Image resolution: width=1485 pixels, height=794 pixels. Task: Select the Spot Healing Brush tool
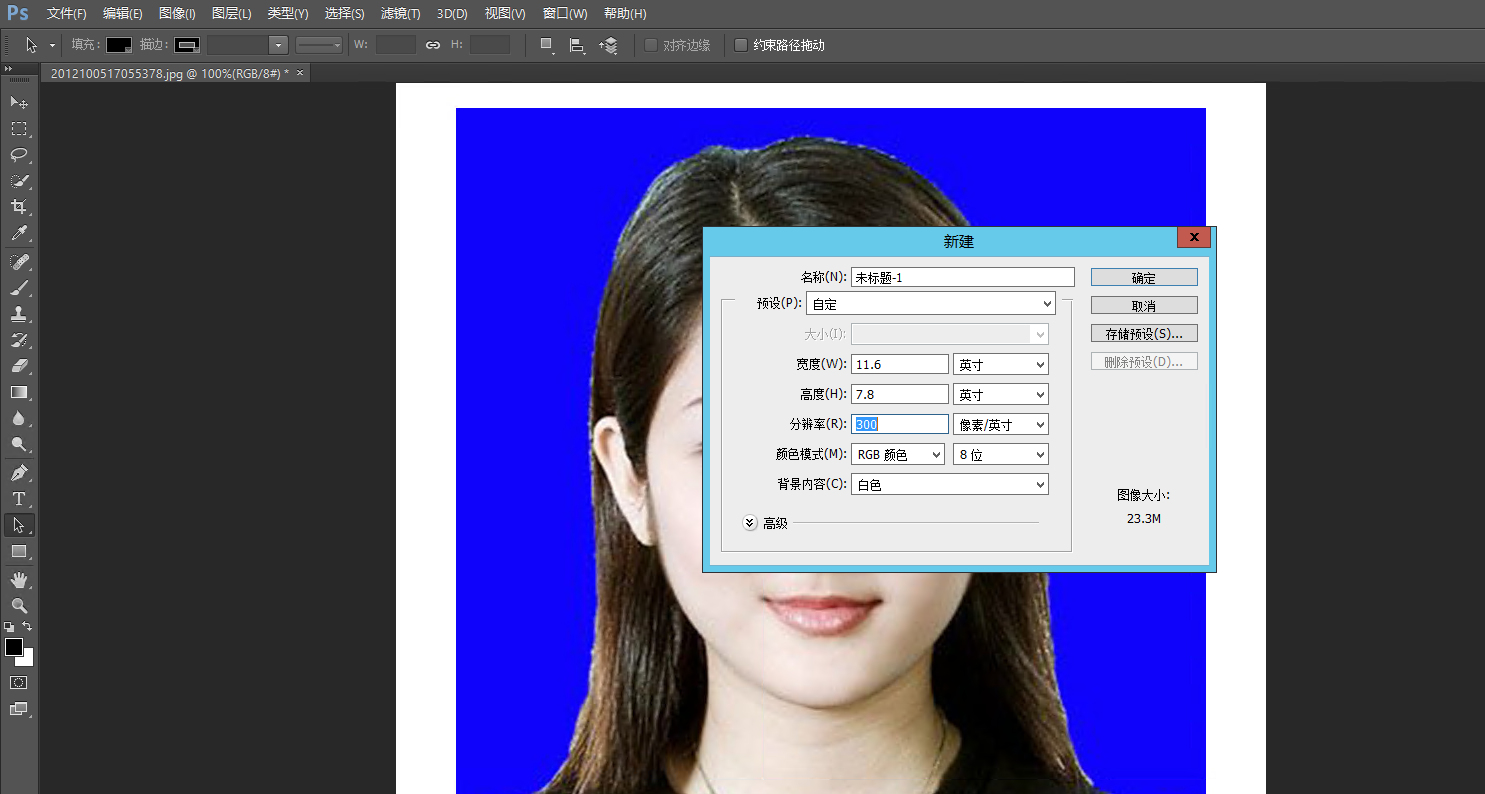click(x=19, y=262)
